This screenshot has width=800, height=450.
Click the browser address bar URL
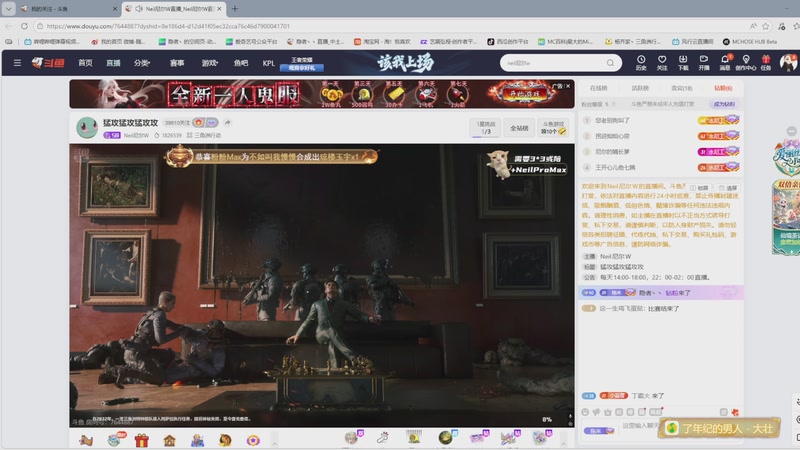[168, 26]
